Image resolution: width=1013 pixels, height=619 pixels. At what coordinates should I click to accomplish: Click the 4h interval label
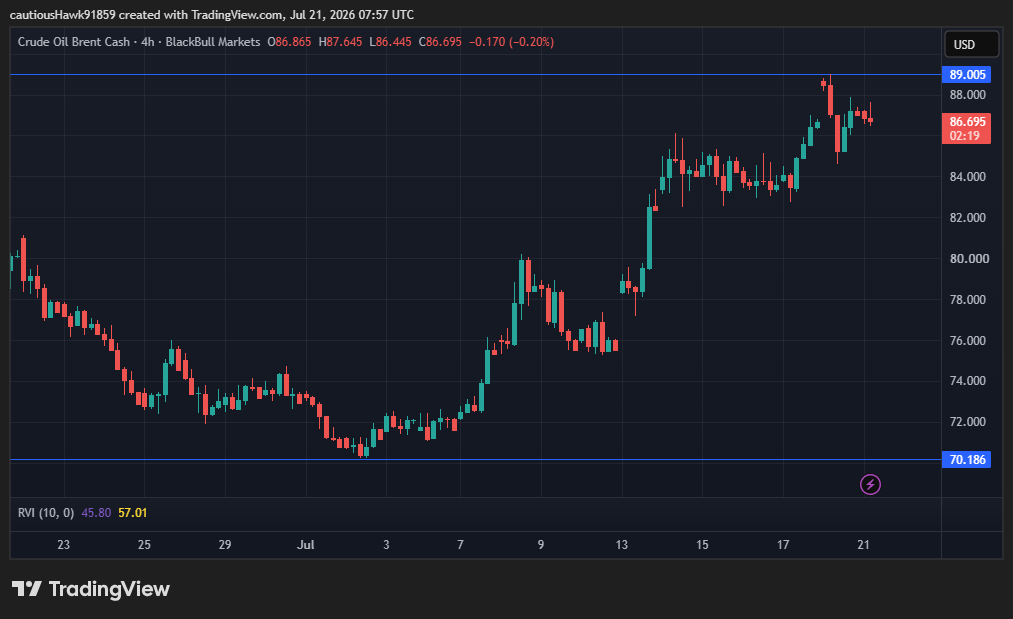pyautogui.click(x=148, y=42)
